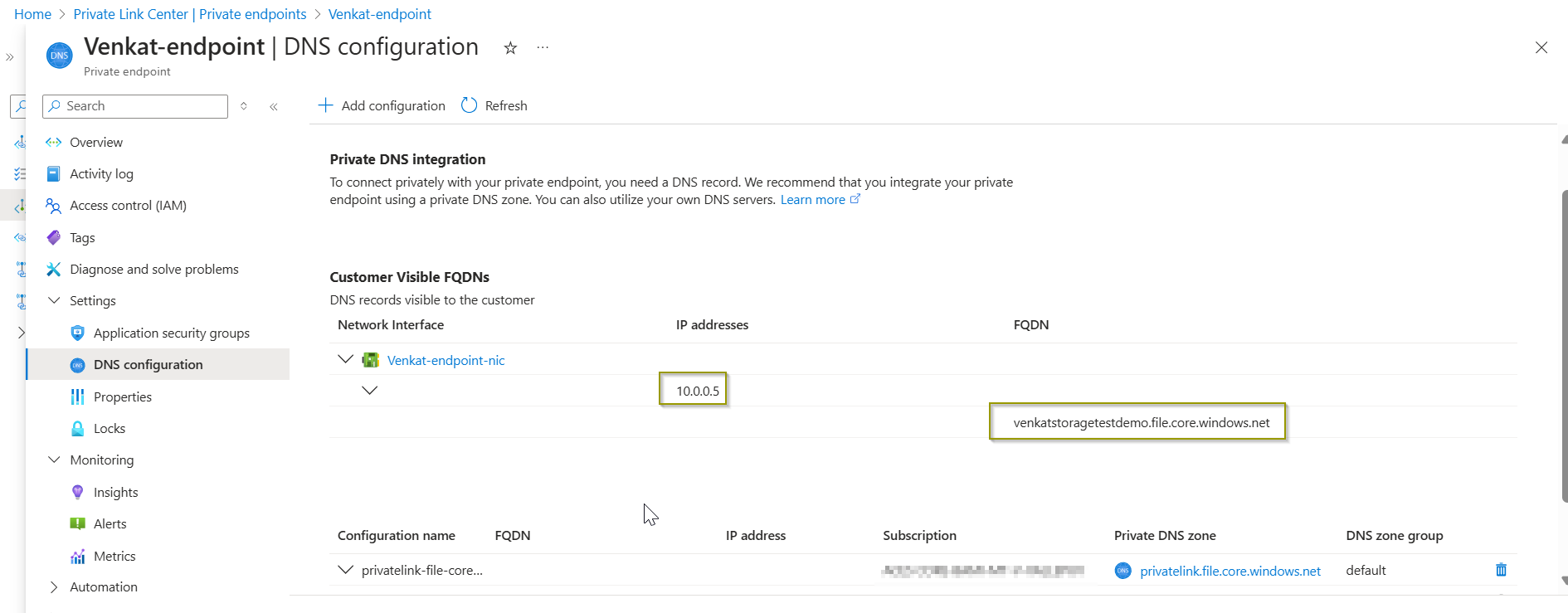Open Private Link Center breadcrumb link

[190, 14]
